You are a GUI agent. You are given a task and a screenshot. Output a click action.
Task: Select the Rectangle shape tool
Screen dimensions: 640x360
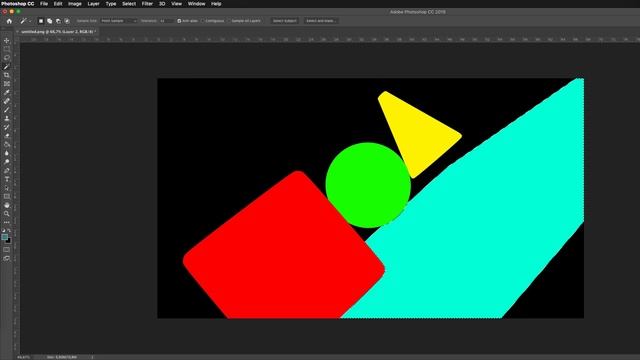[x=7, y=197]
